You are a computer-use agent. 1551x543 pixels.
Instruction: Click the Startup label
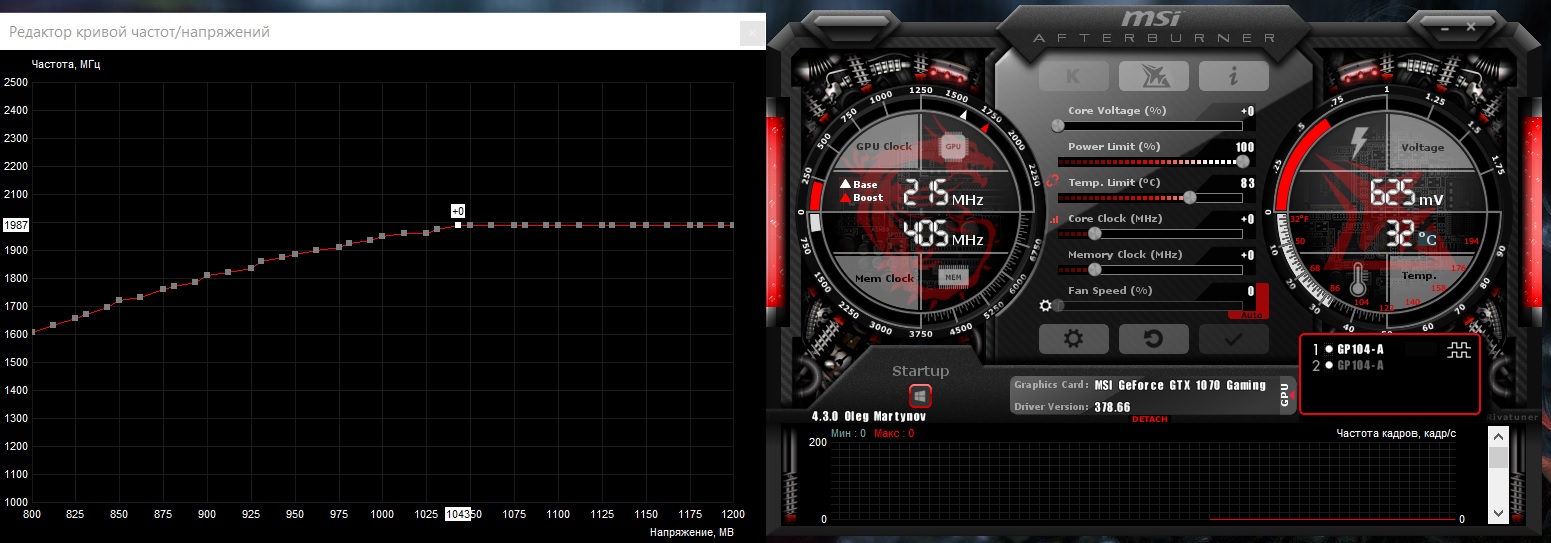point(920,371)
